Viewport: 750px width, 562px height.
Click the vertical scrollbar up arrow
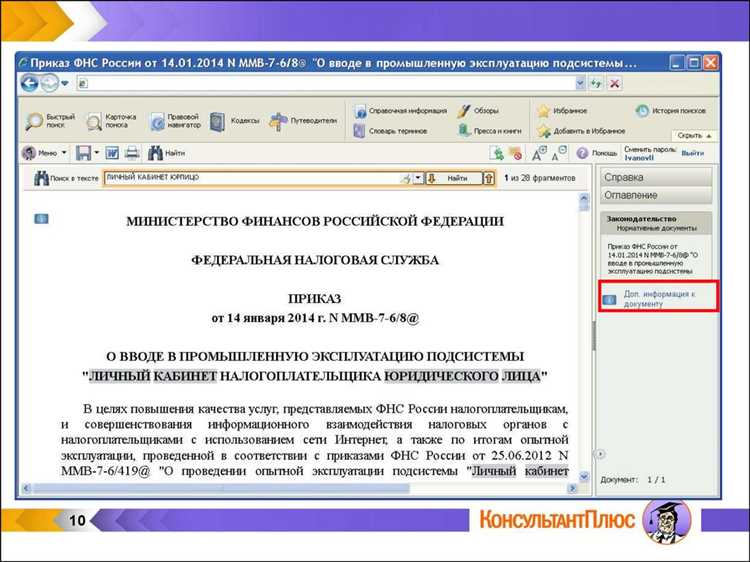tap(584, 198)
